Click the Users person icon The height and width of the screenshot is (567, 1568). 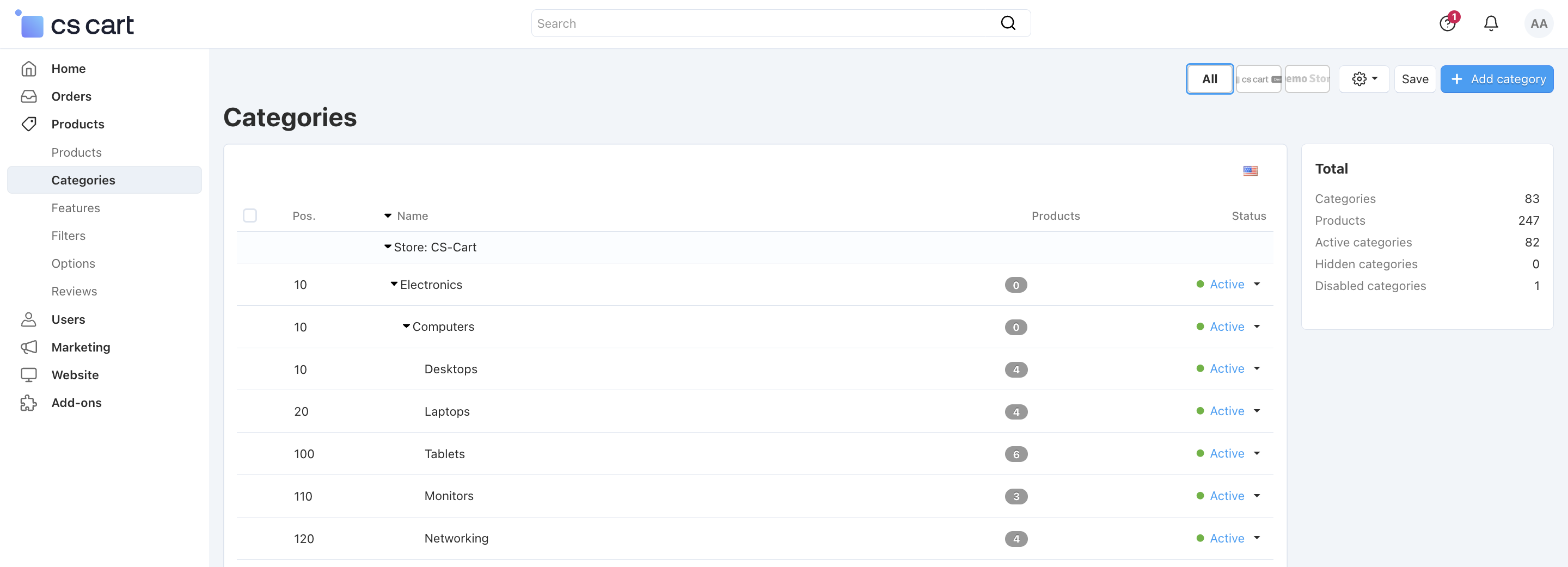29,319
